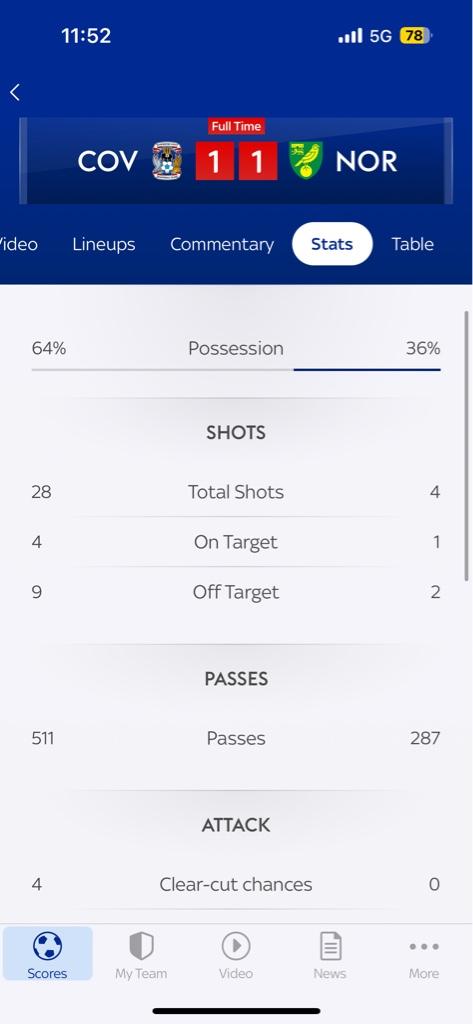473x1024 pixels.
Task: Open the More dots menu
Action: [424, 946]
